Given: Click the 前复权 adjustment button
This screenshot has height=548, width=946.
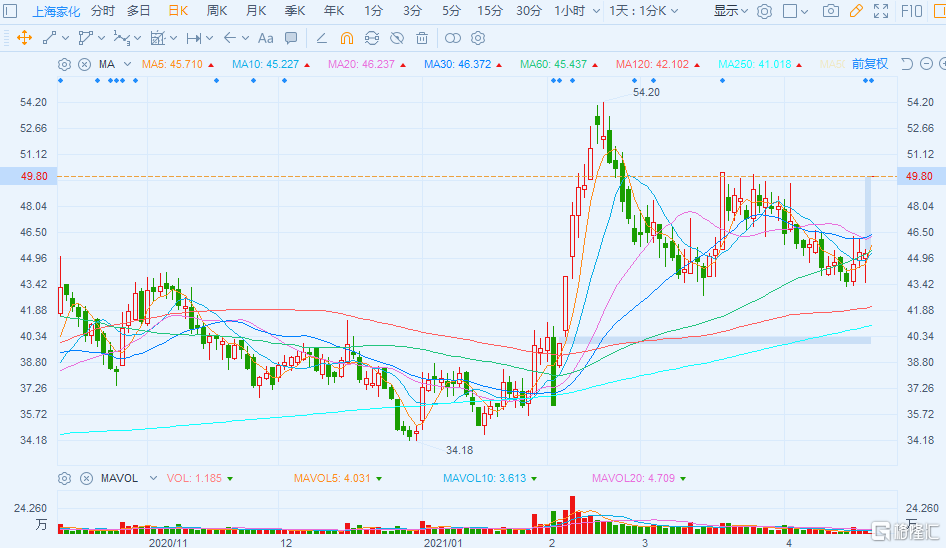Looking at the screenshot, I should click(869, 64).
